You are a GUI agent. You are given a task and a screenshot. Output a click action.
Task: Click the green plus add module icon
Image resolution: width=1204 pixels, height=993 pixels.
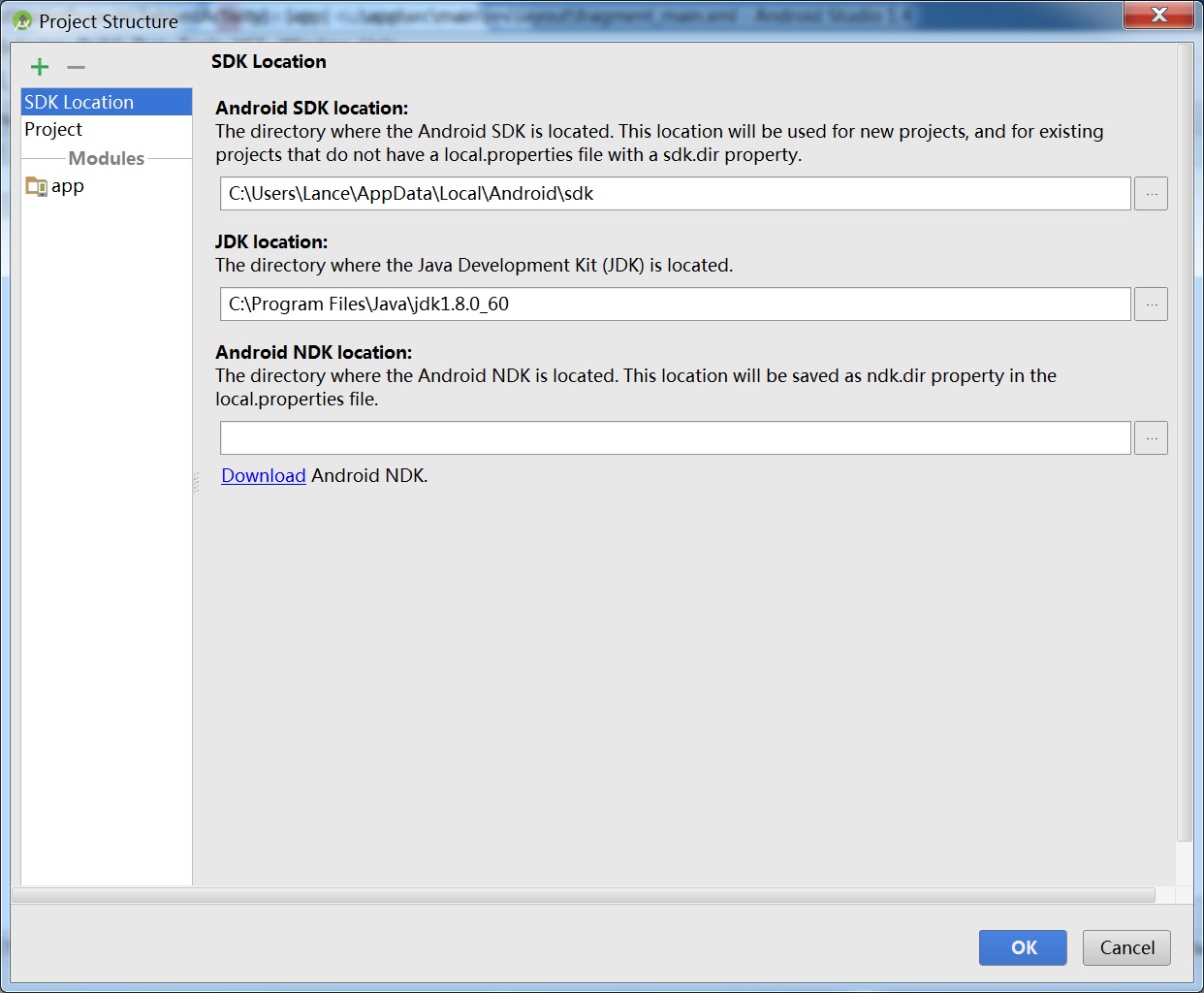click(x=40, y=67)
